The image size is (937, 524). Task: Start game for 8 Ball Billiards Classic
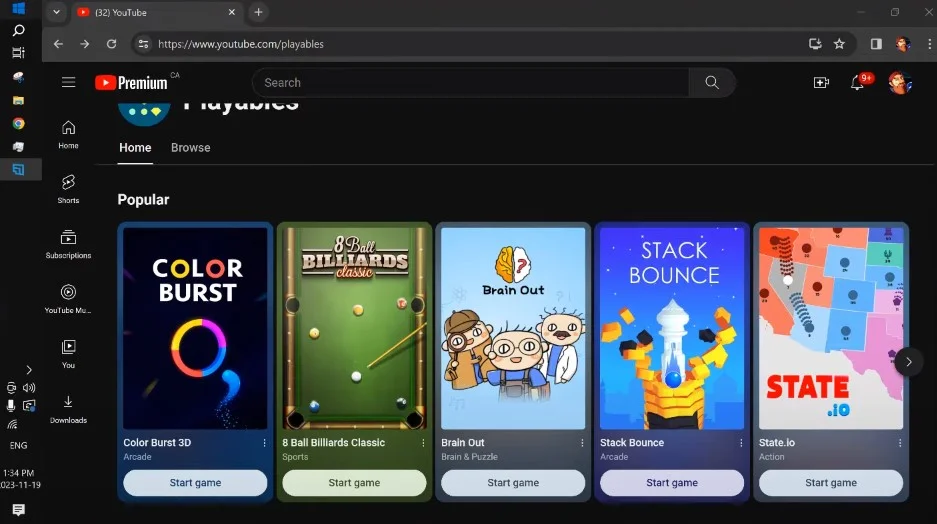[x=354, y=483]
